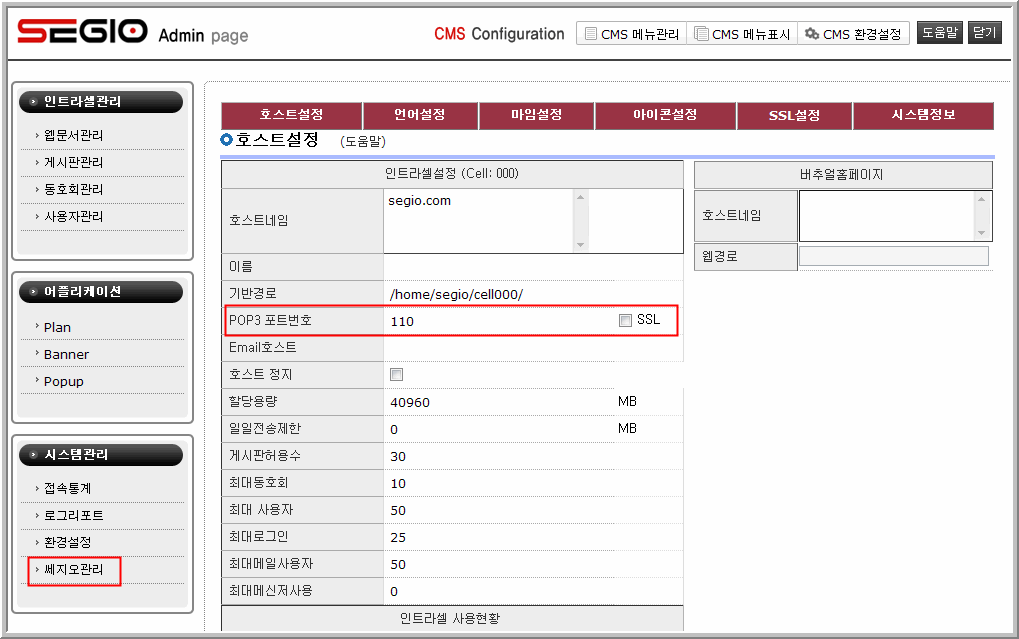Open the 시스템정보 tab

pyautogui.click(x=923, y=115)
